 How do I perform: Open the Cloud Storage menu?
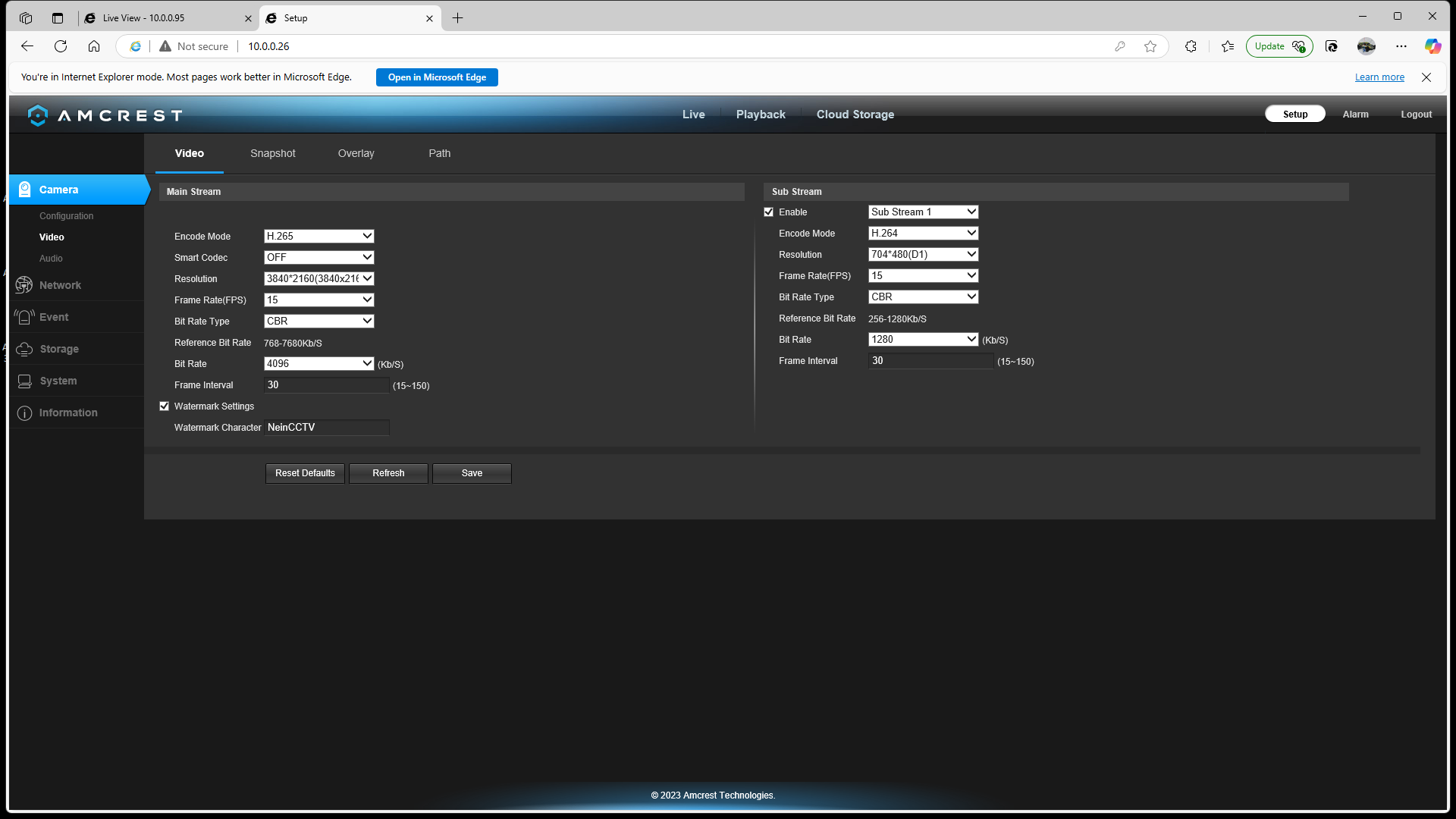[x=855, y=115]
